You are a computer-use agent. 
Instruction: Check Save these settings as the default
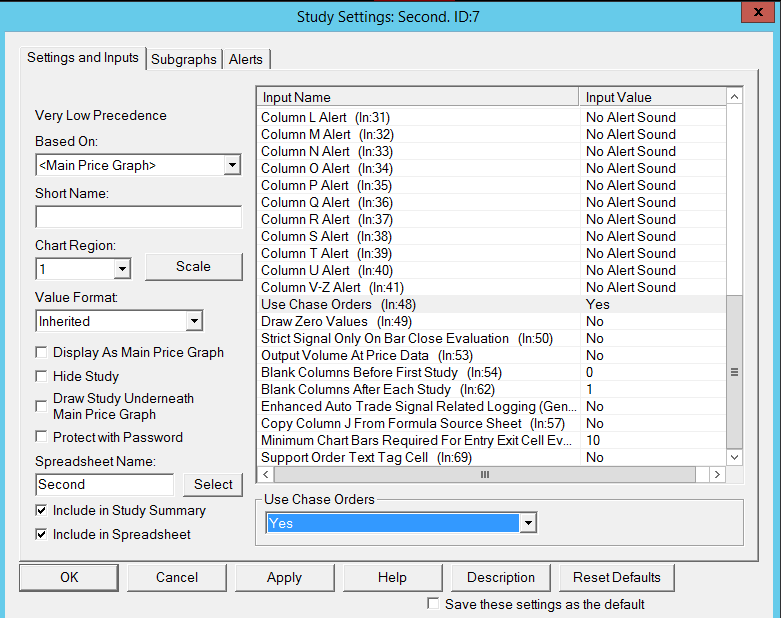coord(433,604)
